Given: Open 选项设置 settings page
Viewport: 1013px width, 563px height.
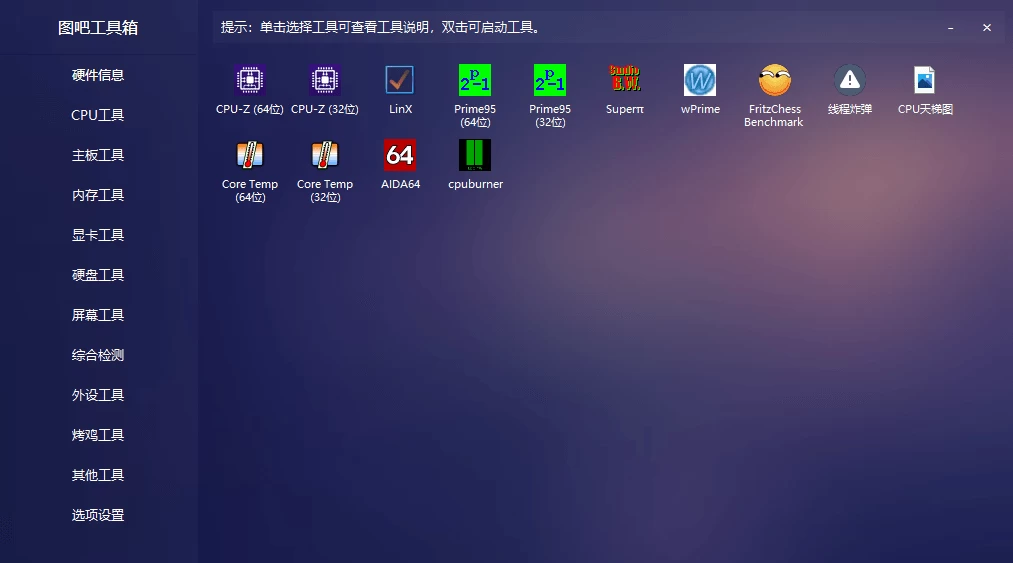Looking at the screenshot, I should (98, 515).
